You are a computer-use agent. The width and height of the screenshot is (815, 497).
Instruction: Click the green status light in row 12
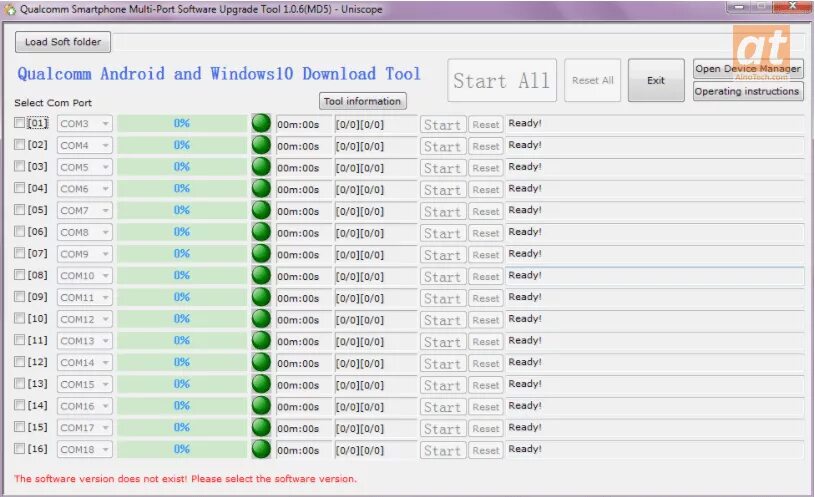click(x=261, y=362)
